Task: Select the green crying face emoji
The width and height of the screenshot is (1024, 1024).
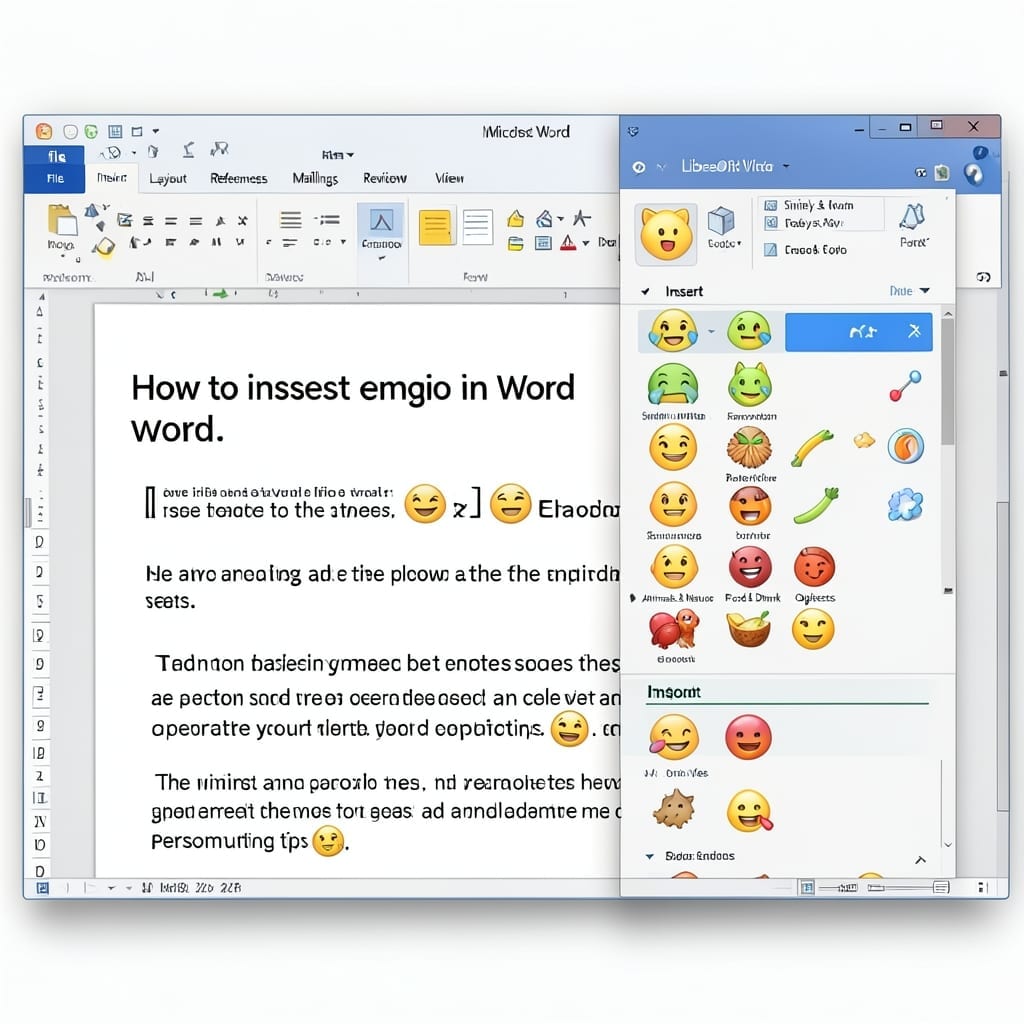Action: point(673,384)
